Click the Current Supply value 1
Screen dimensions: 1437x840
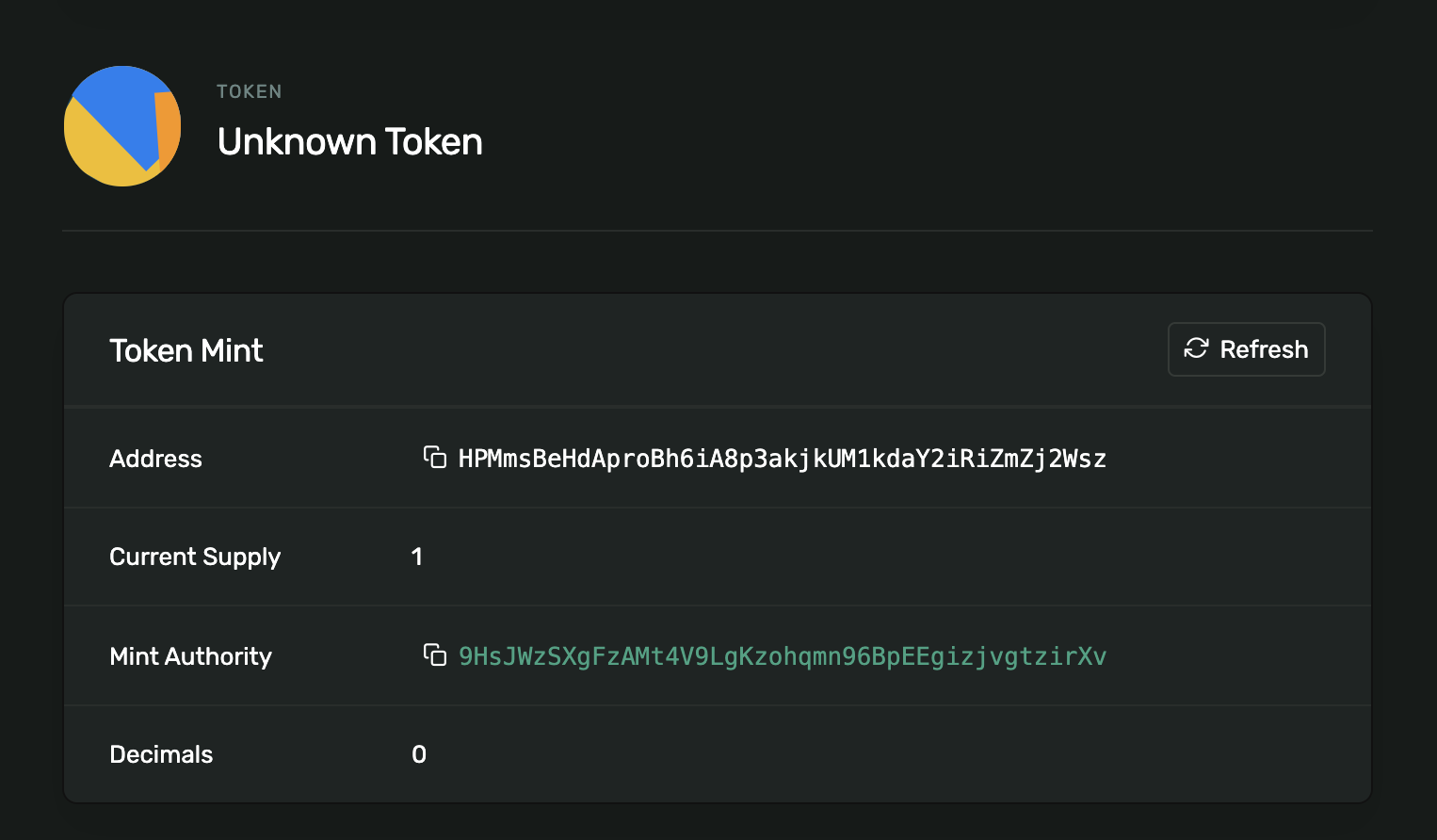[418, 557]
